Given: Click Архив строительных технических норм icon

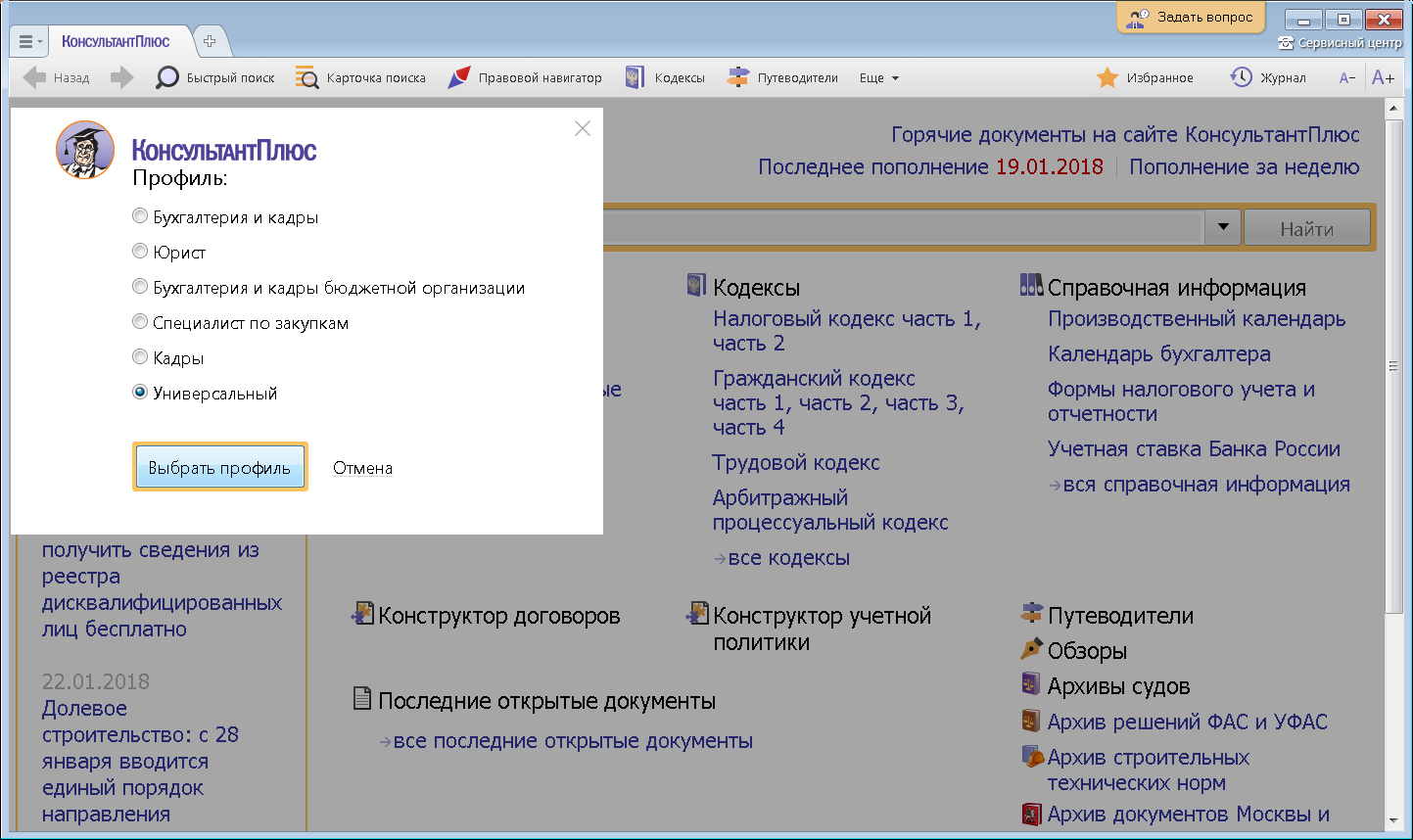Looking at the screenshot, I should point(1032,756).
